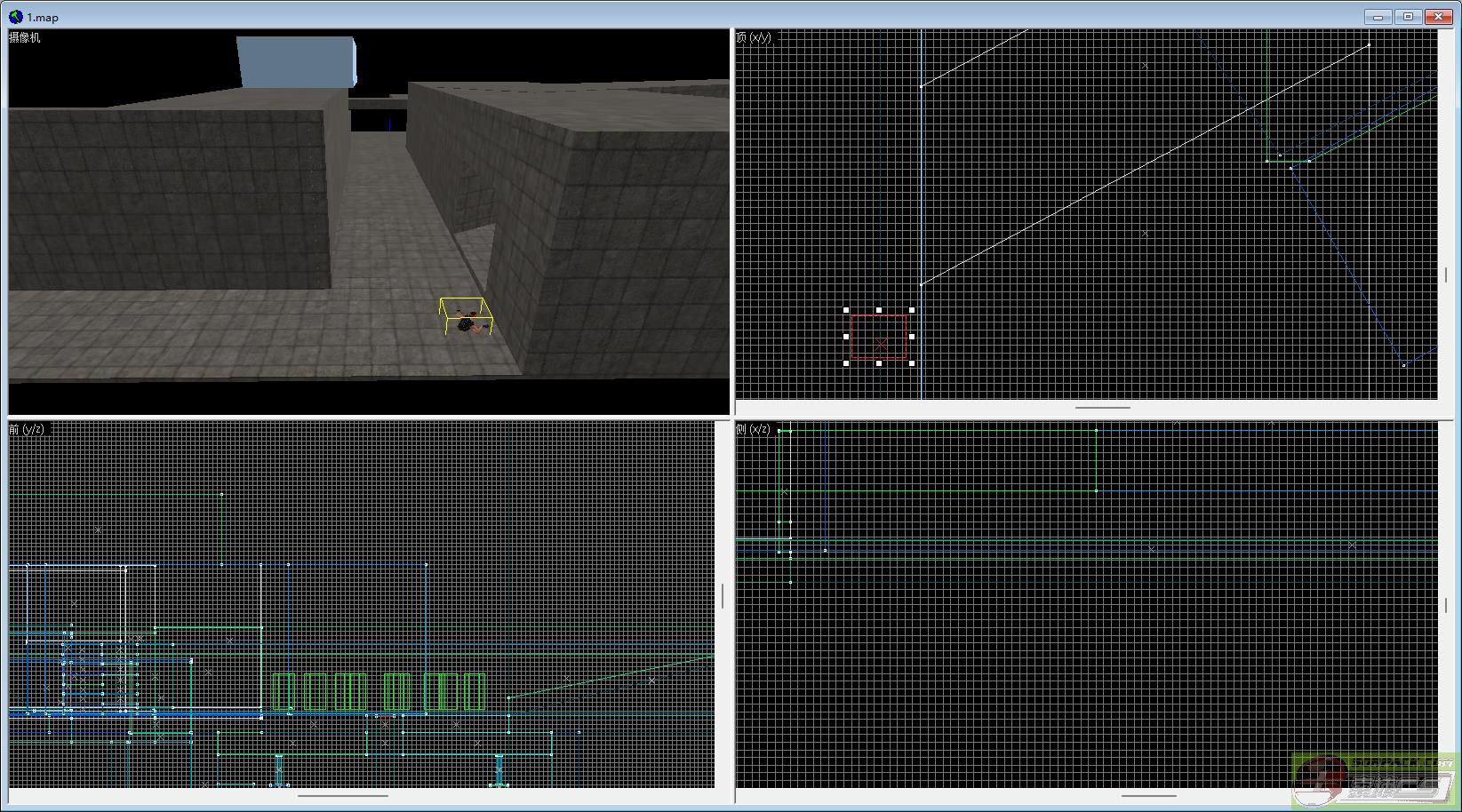Click the top view's horizontal scrollbar thumb
Viewport: 1462px width, 812px height.
pyautogui.click(x=1102, y=408)
